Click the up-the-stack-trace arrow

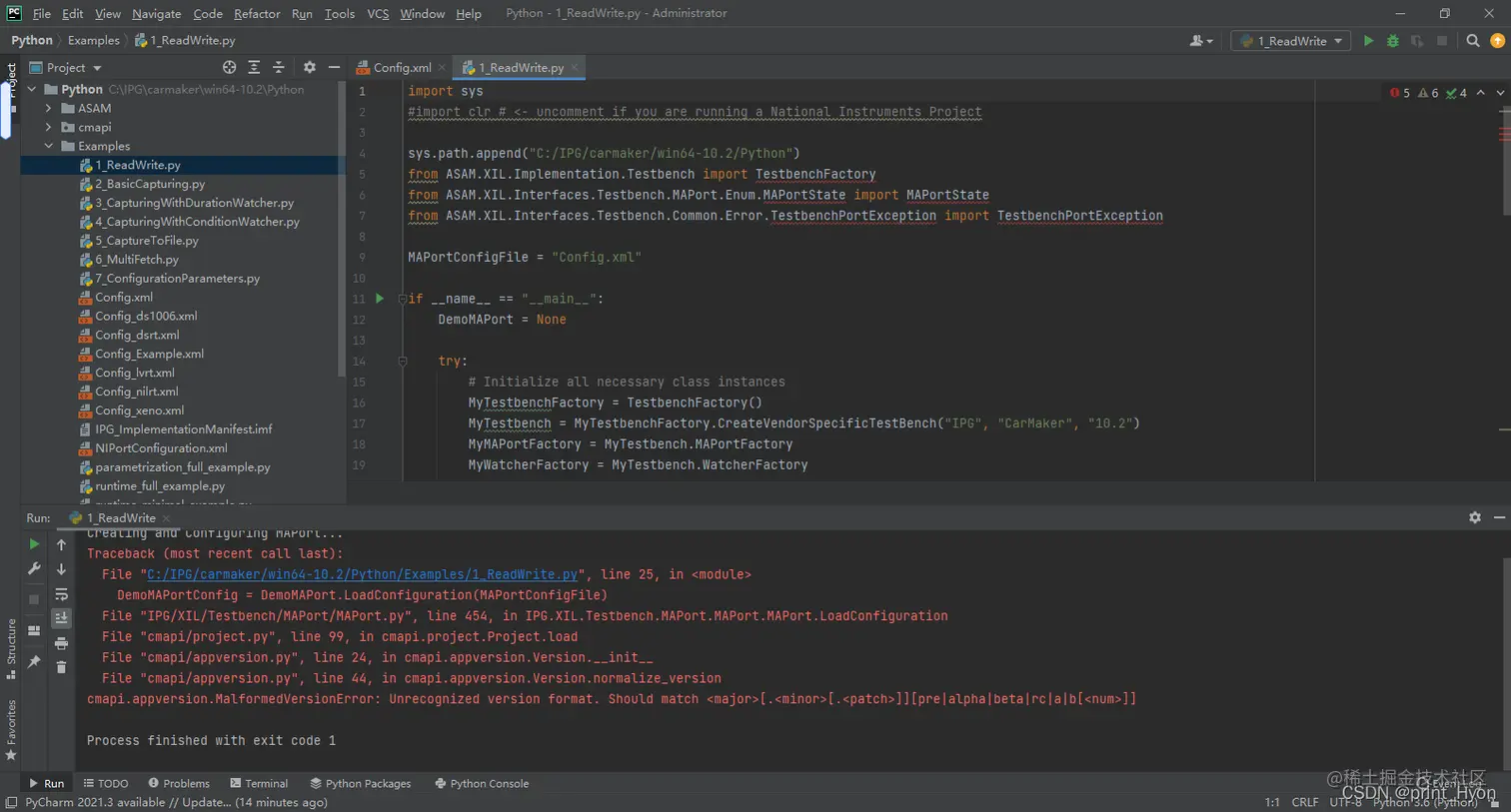[x=61, y=544]
